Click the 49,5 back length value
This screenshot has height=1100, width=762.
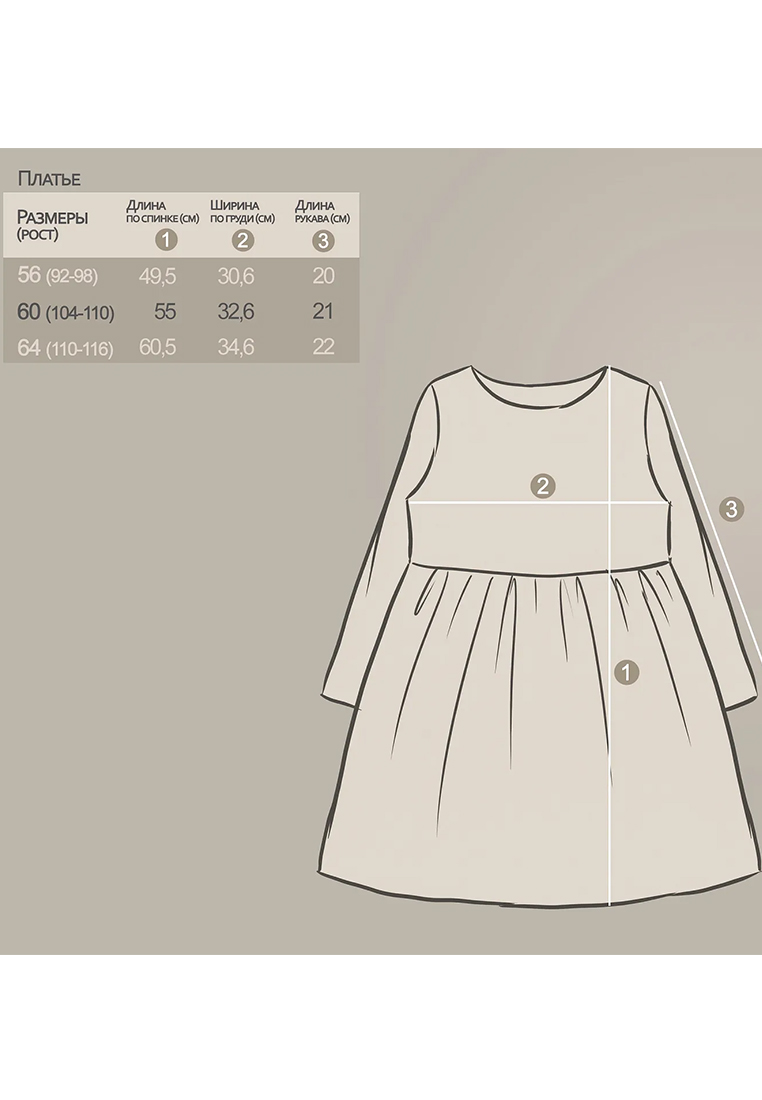point(156,276)
